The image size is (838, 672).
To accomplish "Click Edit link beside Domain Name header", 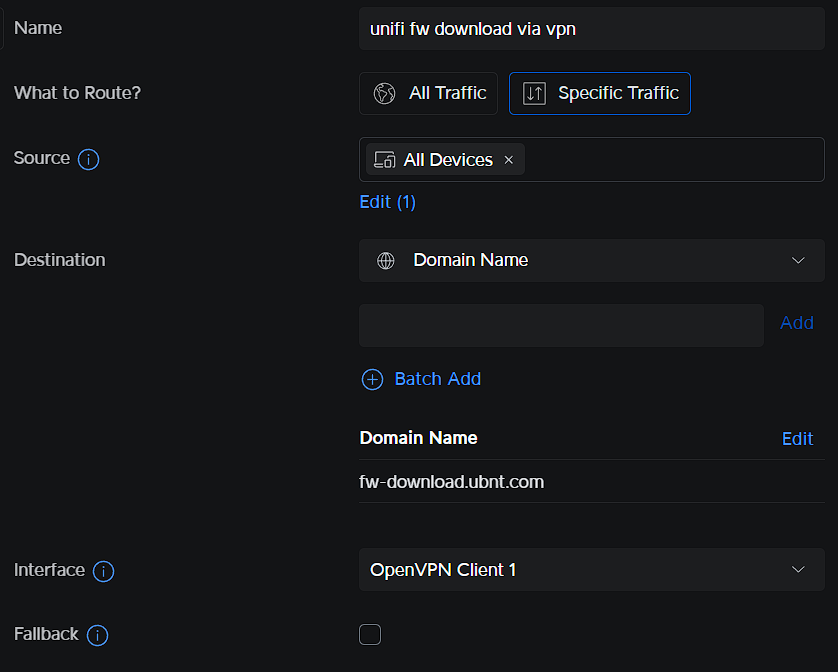I will point(797,439).
